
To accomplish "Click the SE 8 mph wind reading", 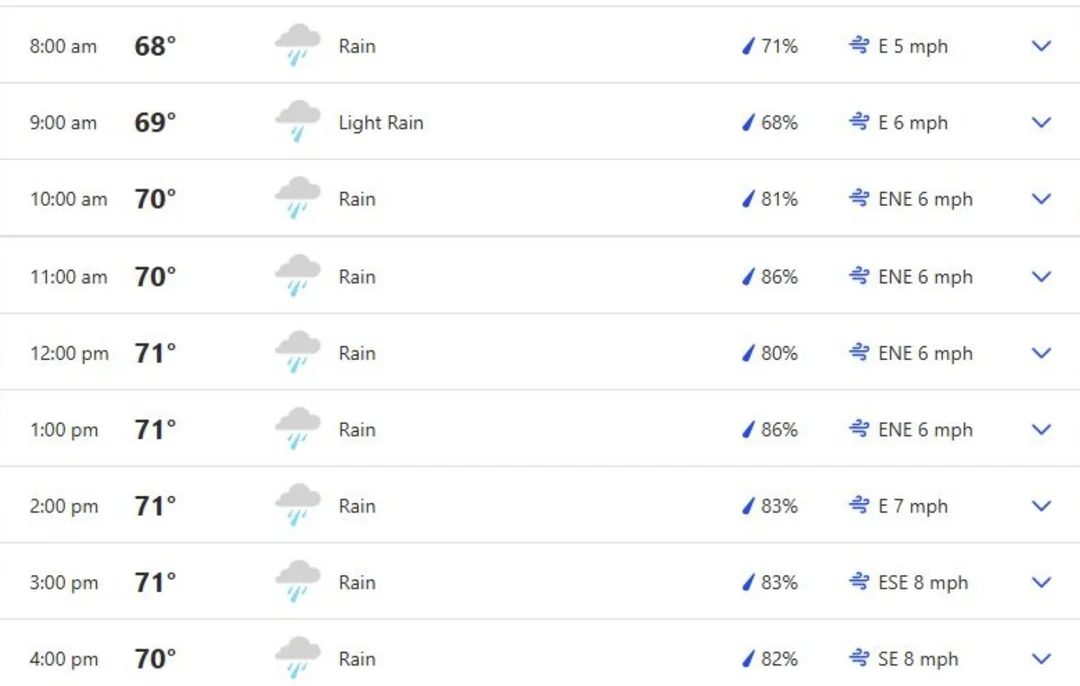I will point(918,659).
